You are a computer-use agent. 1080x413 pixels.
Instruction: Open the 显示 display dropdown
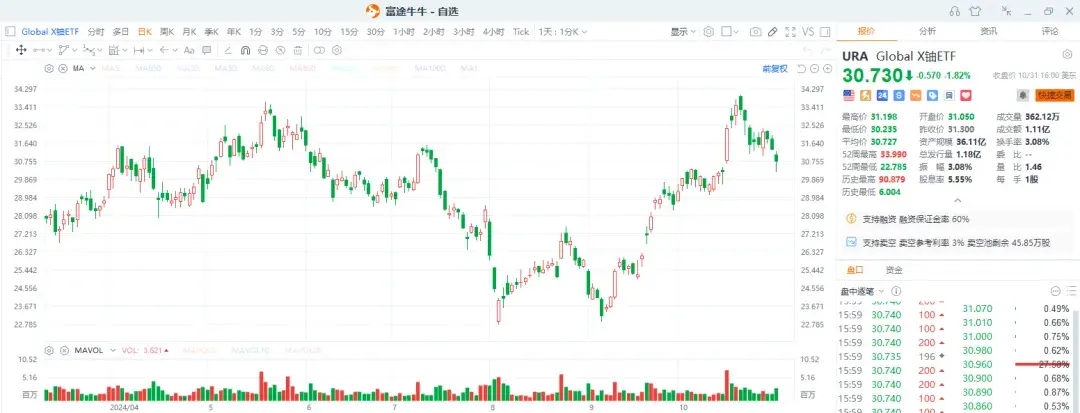pyautogui.click(x=683, y=32)
